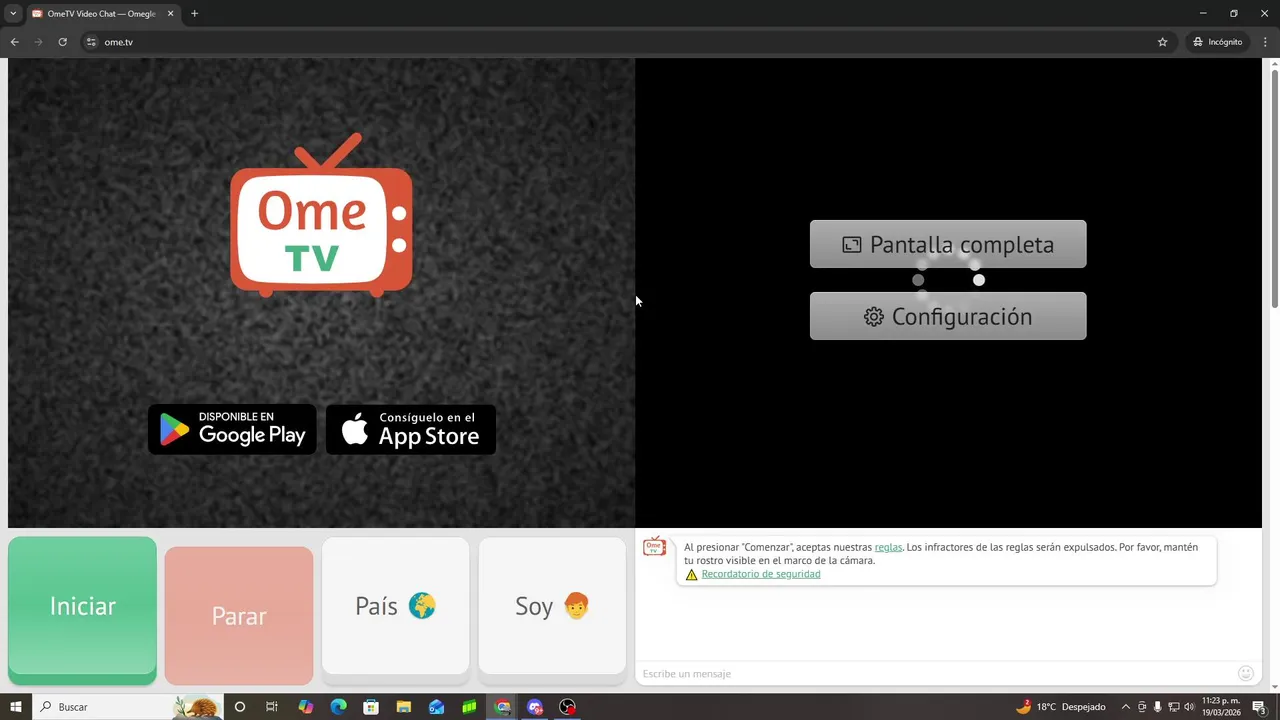
Task: View site information icon in address bar
Action: (91, 42)
